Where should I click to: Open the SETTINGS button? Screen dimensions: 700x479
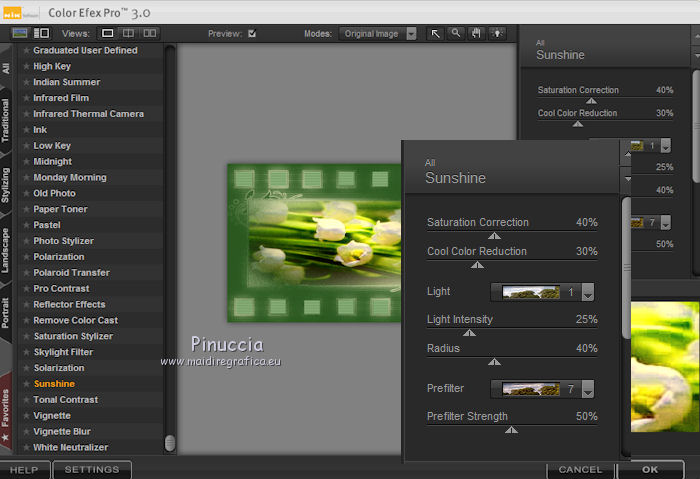coord(92,470)
